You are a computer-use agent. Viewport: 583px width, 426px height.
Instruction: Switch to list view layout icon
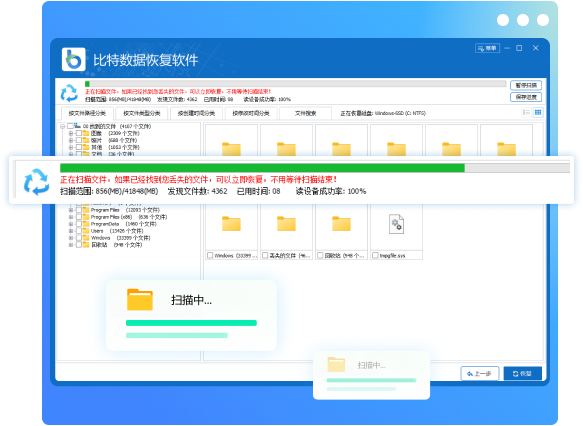click(526, 112)
